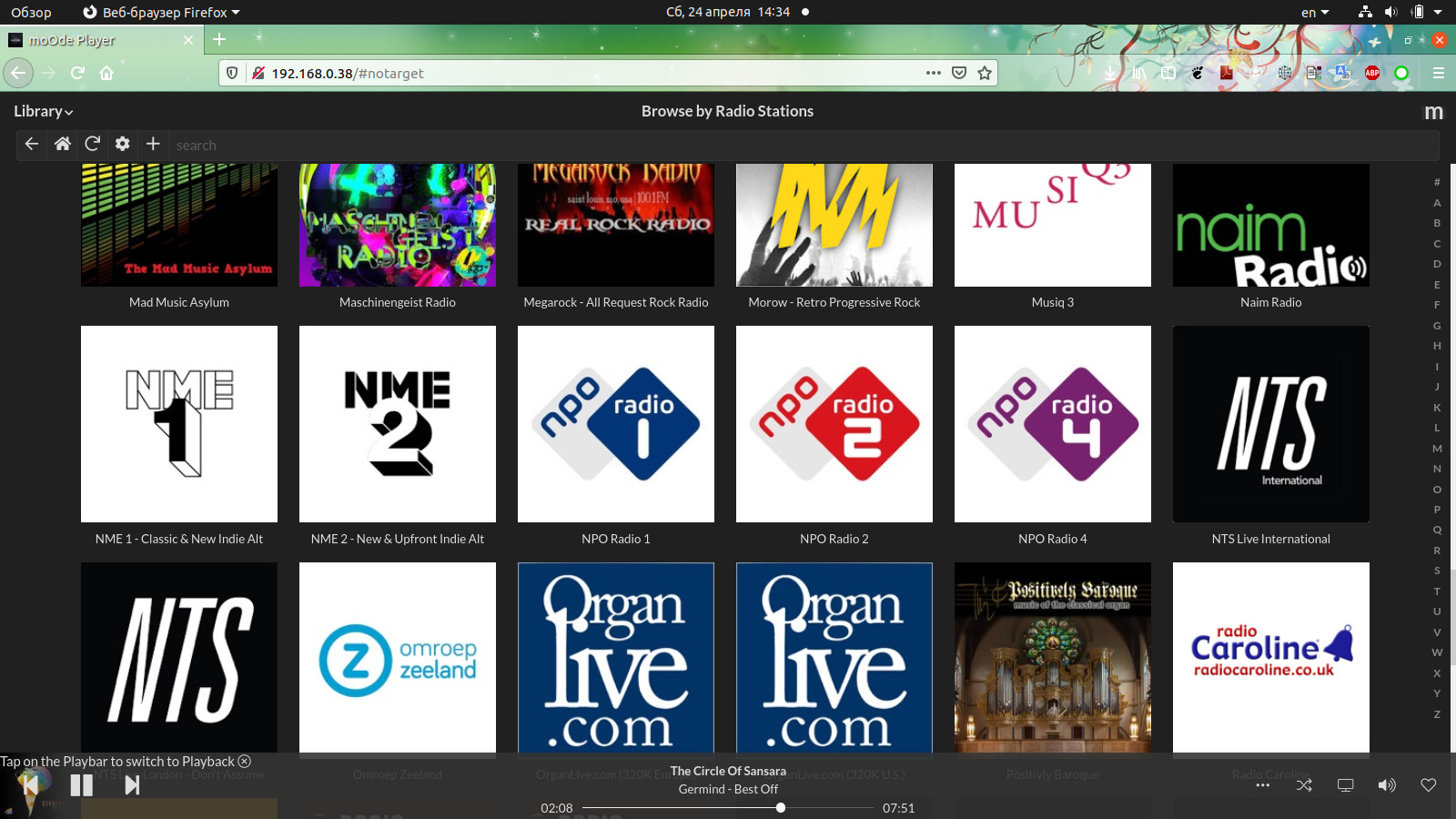Click 'Maschinengeist Radio' station label
This screenshot has width=1456, height=819.
[398, 302]
